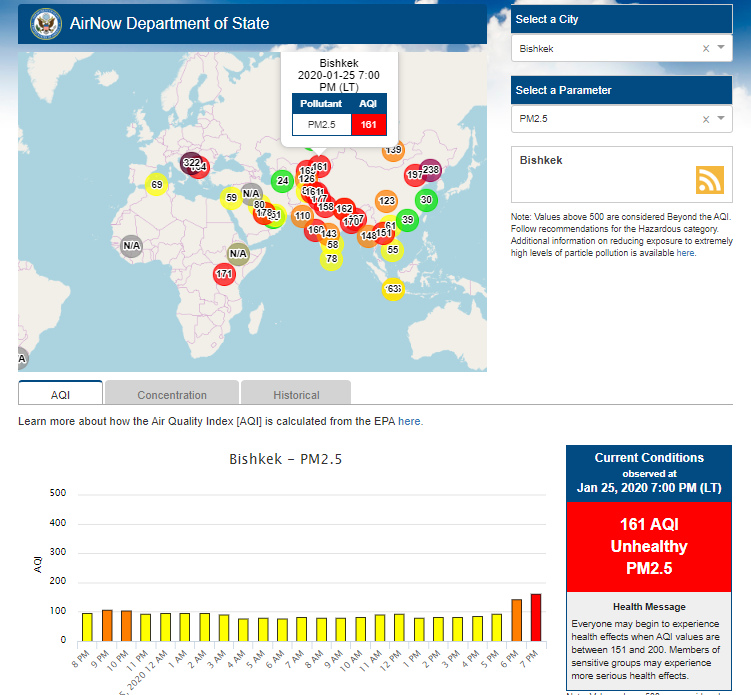Click the dark maroon 322 map marker
The image size is (751, 695).
coord(190,163)
